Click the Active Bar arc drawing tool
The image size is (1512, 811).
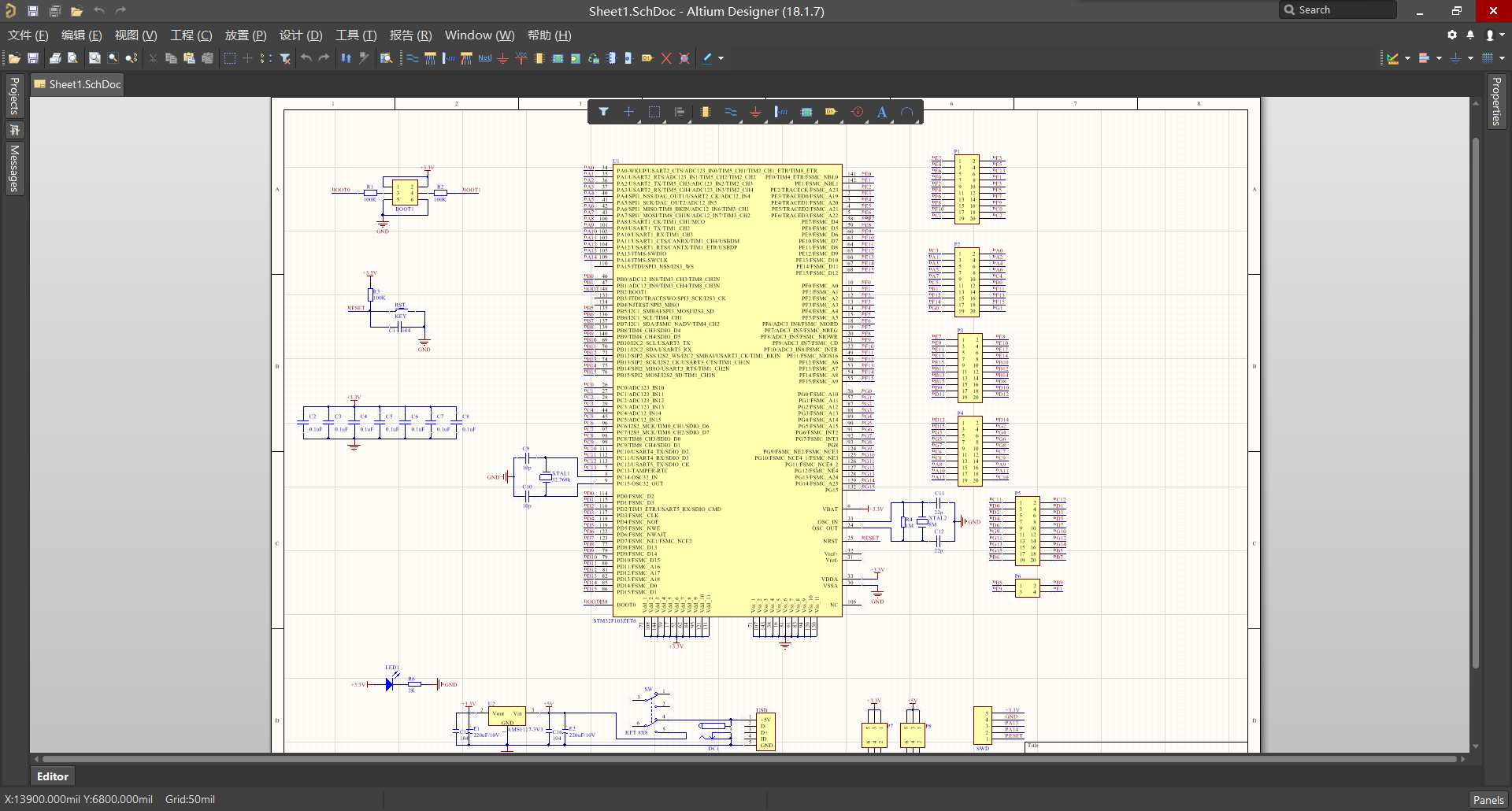(x=907, y=113)
